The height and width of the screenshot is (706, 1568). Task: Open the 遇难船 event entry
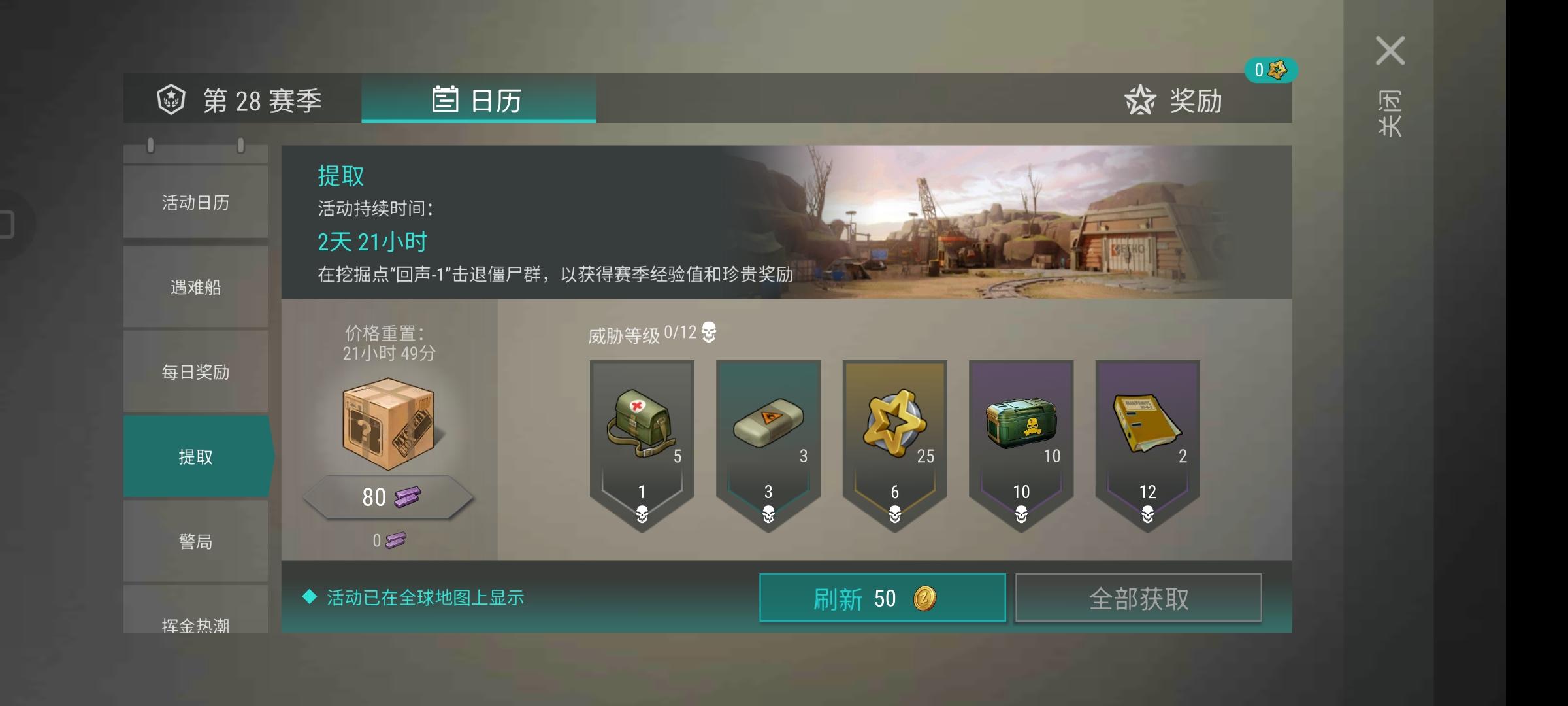tap(195, 287)
